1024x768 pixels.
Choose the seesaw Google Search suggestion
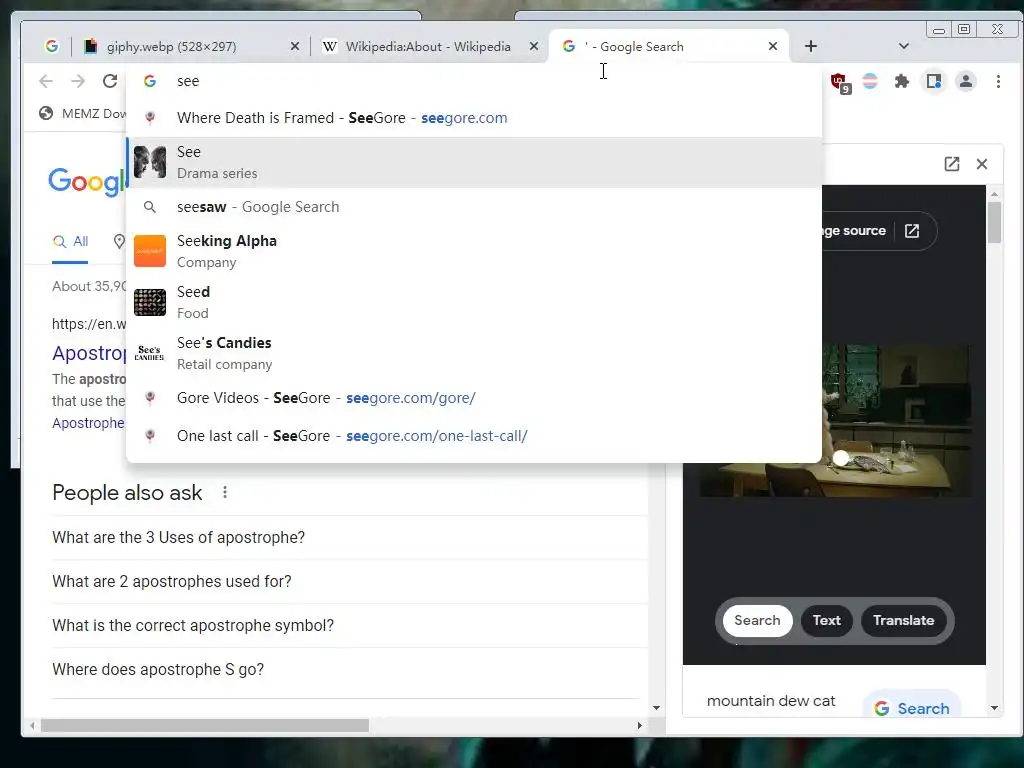tap(473, 207)
